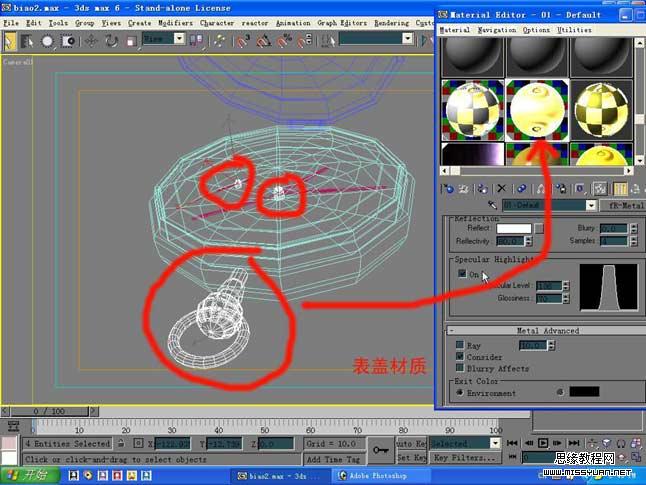
Task: Enable Blurry Affects checkbox
Action: [460, 367]
